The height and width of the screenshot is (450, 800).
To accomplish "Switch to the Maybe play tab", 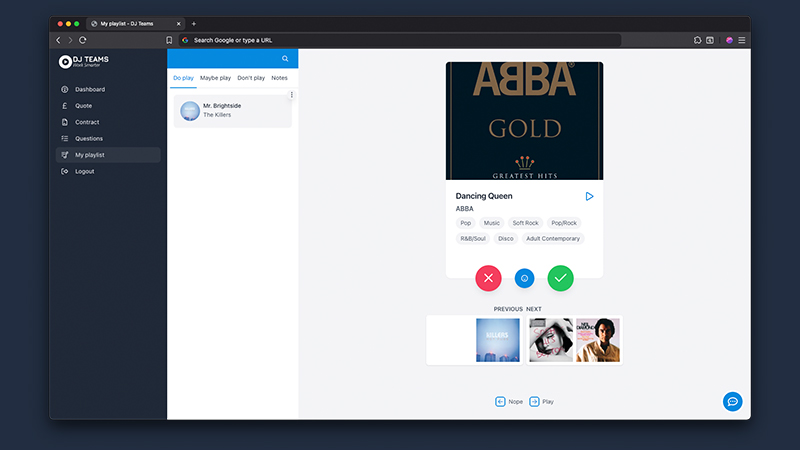I will pos(215,78).
